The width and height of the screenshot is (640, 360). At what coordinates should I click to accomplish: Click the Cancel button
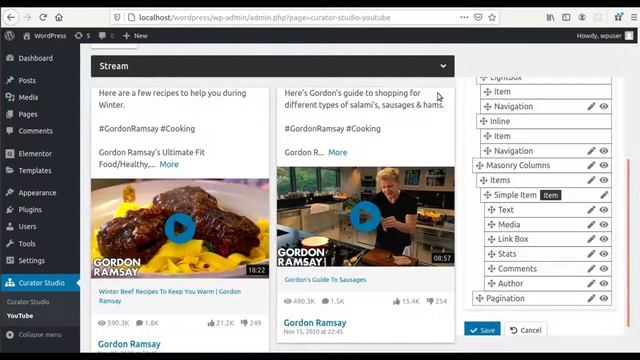click(x=526, y=330)
